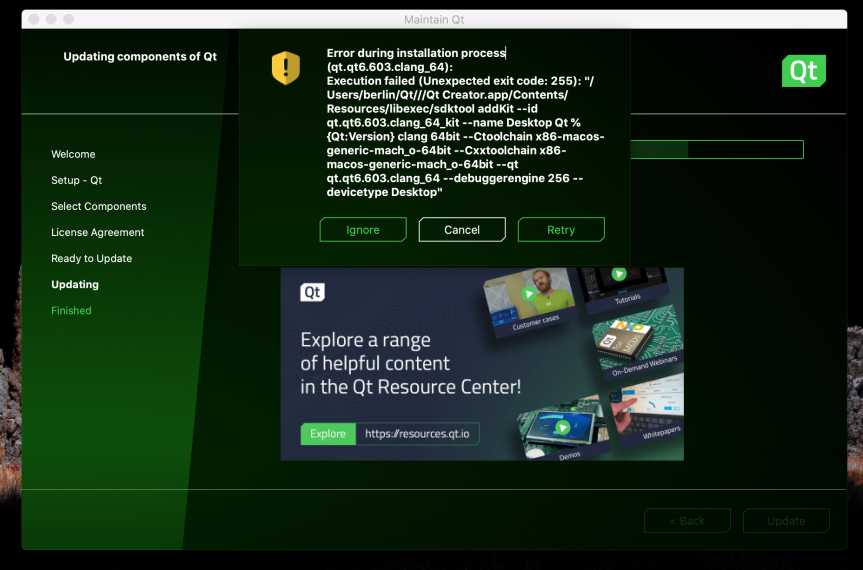Image resolution: width=863 pixels, height=570 pixels.
Task: Click the green Qt logo
Action: pos(804,70)
